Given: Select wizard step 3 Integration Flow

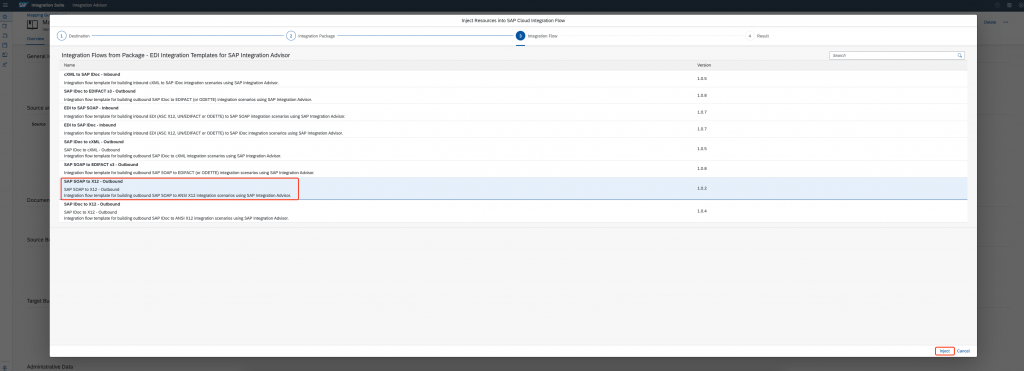Looking at the screenshot, I should tap(537, 36).
